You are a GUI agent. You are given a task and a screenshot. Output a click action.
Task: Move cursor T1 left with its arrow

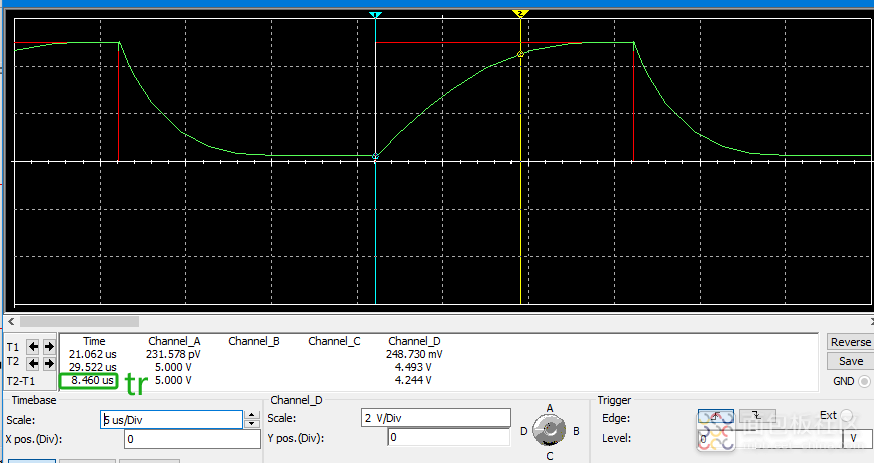pos(33,347)
